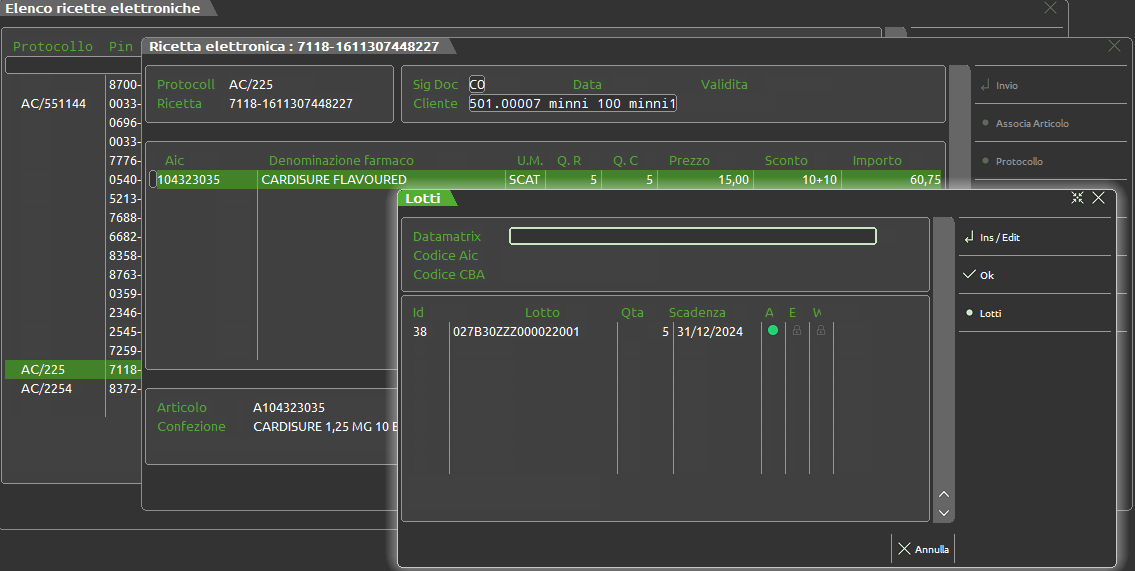Image resolution: width=1135 pixels, height=571 pixels.
Task: Close the Lotti dialog with X
Action: (1098, 198)
